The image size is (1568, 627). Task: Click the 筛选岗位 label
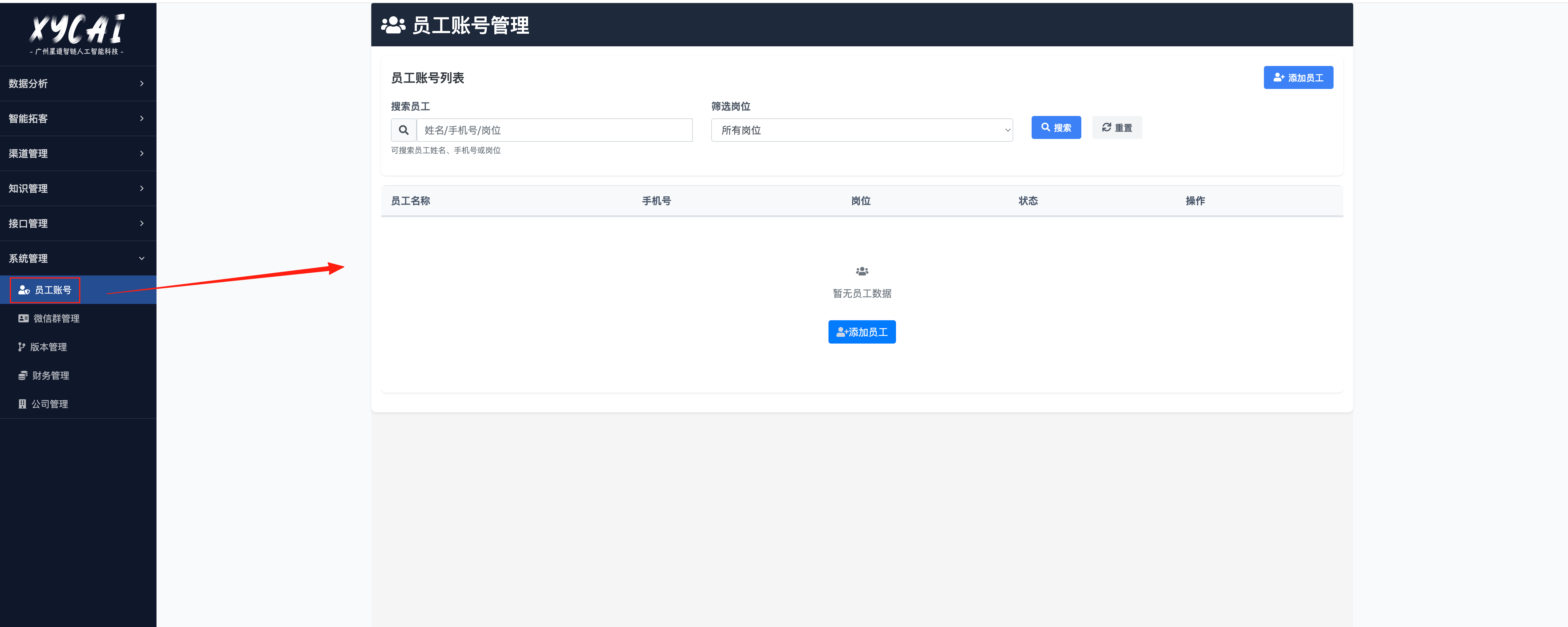[730, 106]
